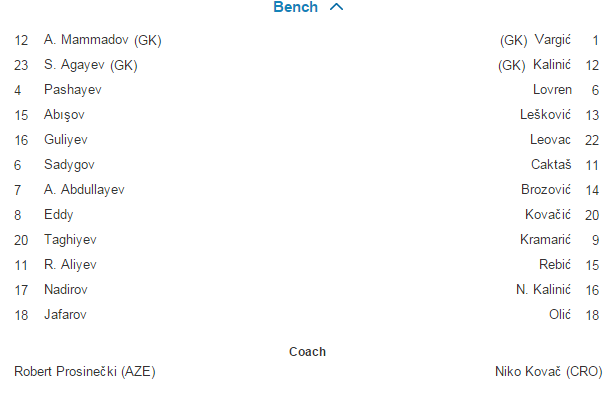Click Sadygov's name
This screenshot has width=615, height=406.
[68, 165]
